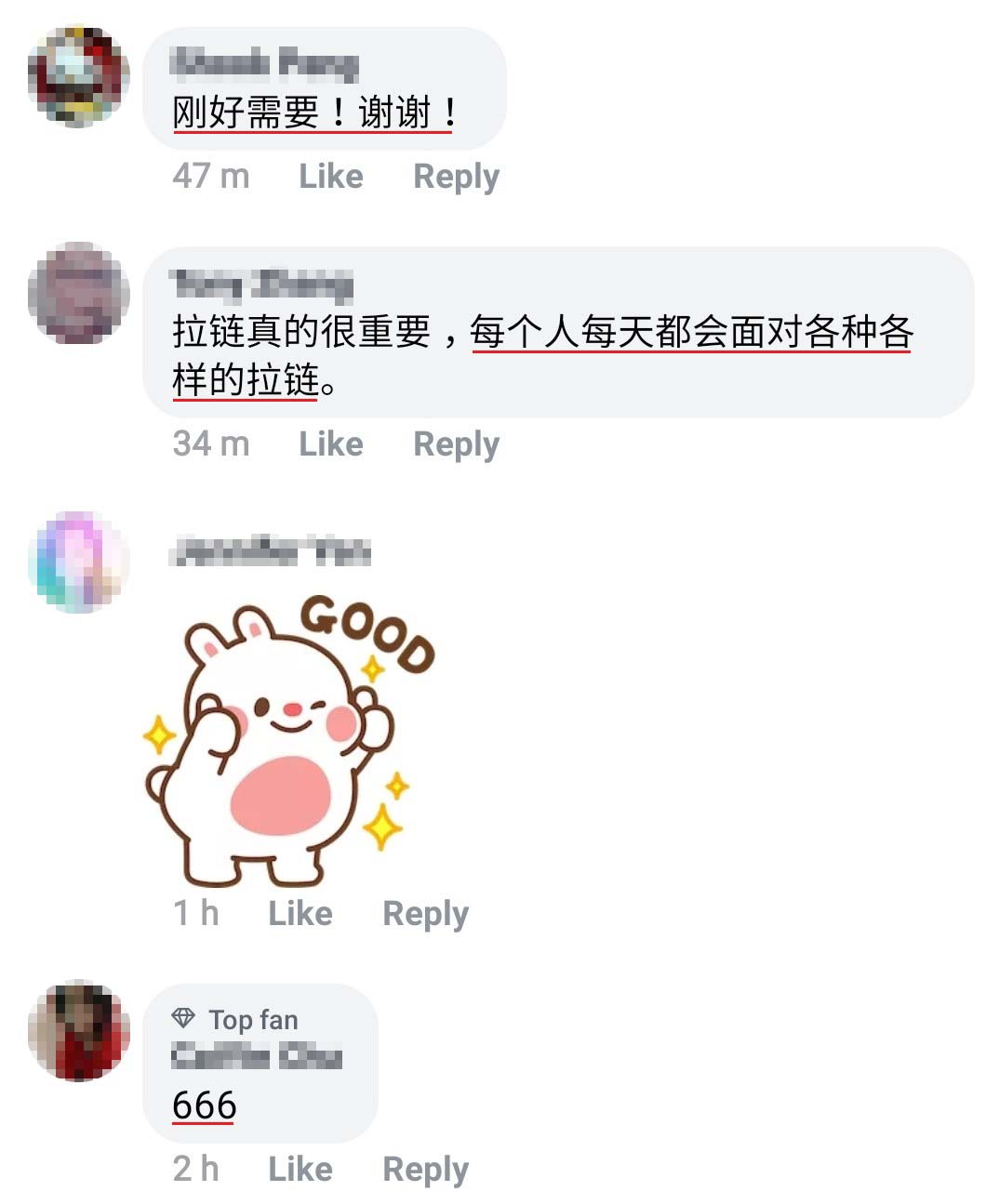Click the 47 m timestamp
986x1204 pixels.
(x=211, y=176)
